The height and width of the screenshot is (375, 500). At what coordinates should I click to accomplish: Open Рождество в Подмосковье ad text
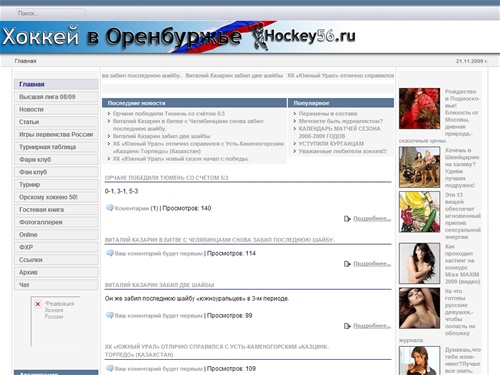(462, 113)
